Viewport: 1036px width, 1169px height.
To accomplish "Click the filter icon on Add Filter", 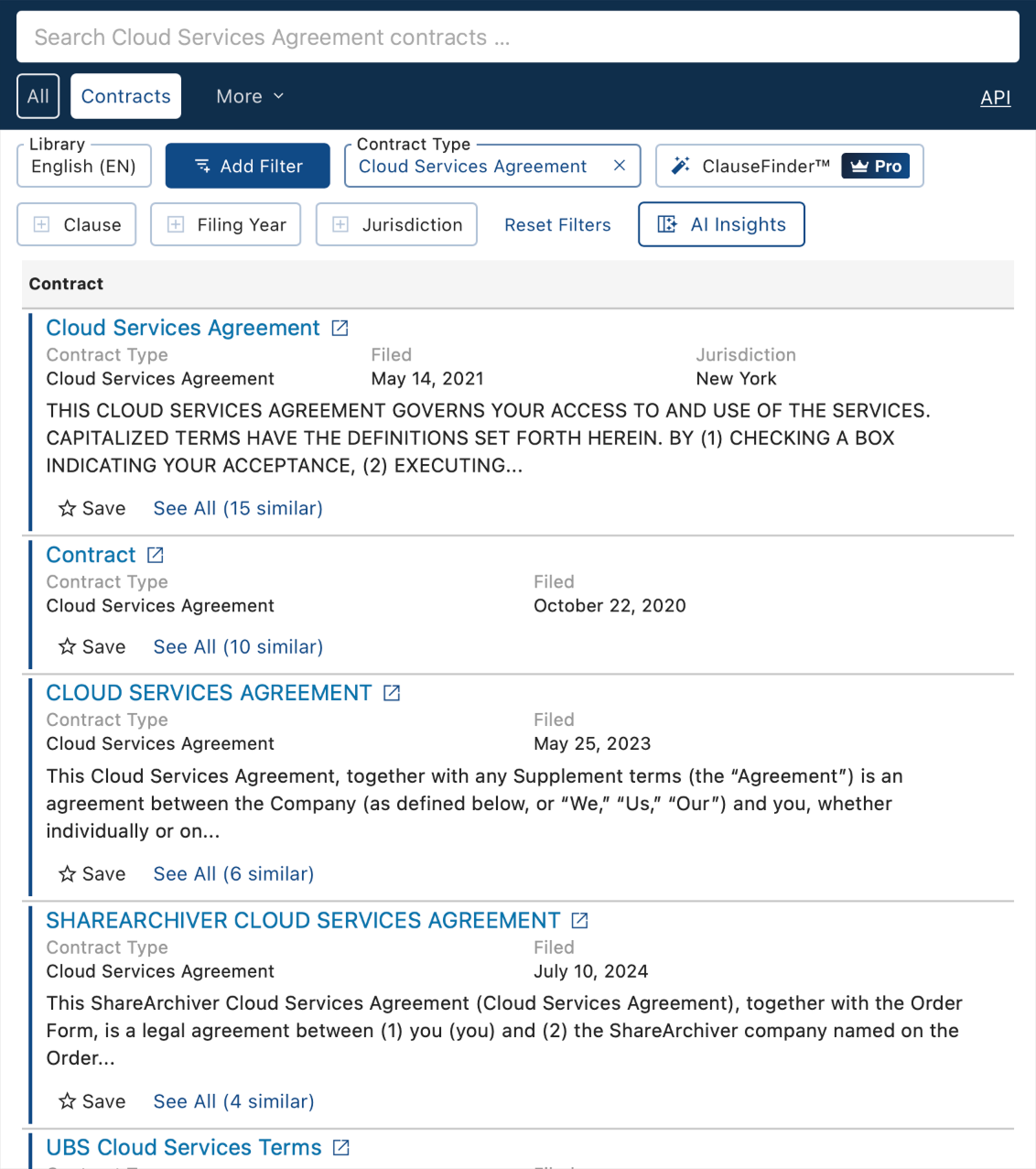I will pyautogui.click(x=201, y=166).
